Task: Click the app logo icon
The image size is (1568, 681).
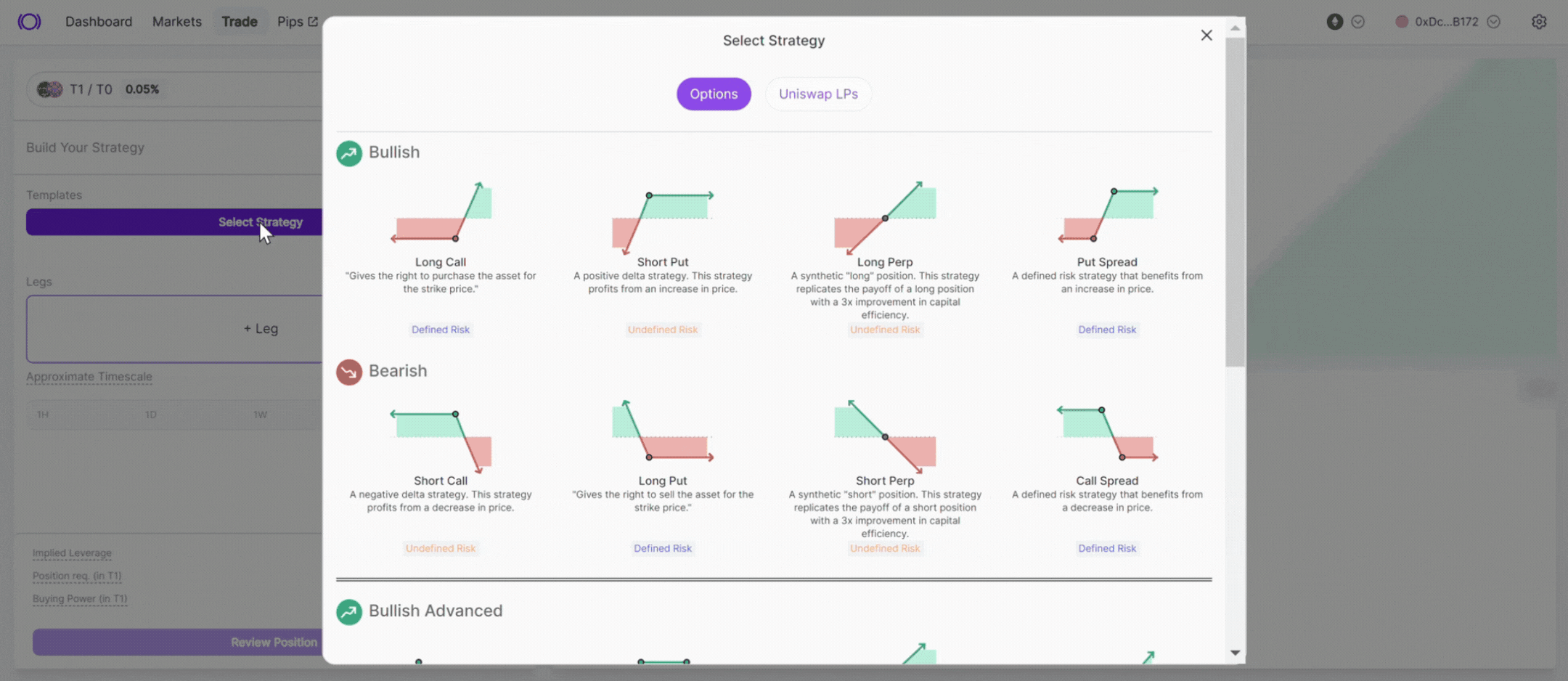Action: tap(29, 22)
